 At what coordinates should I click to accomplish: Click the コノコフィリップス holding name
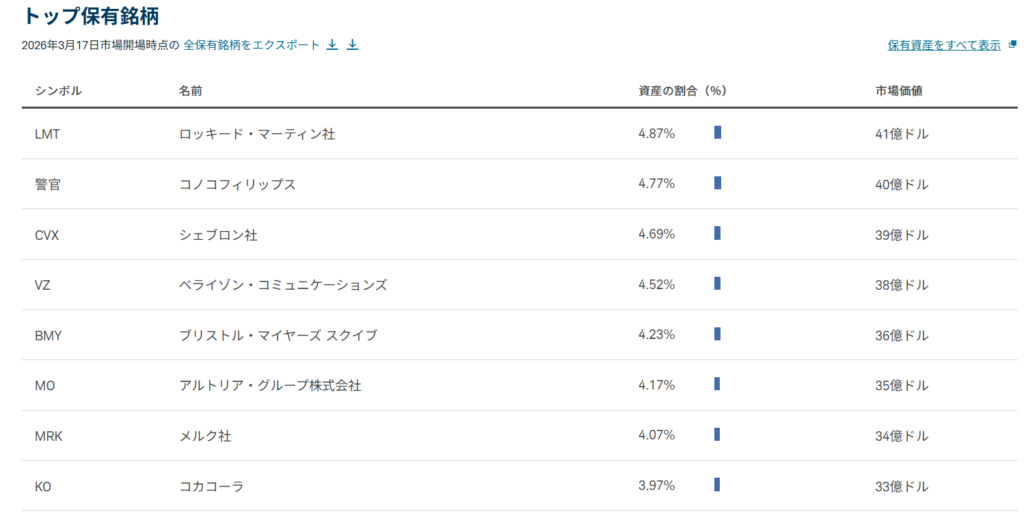pos(237,185)
